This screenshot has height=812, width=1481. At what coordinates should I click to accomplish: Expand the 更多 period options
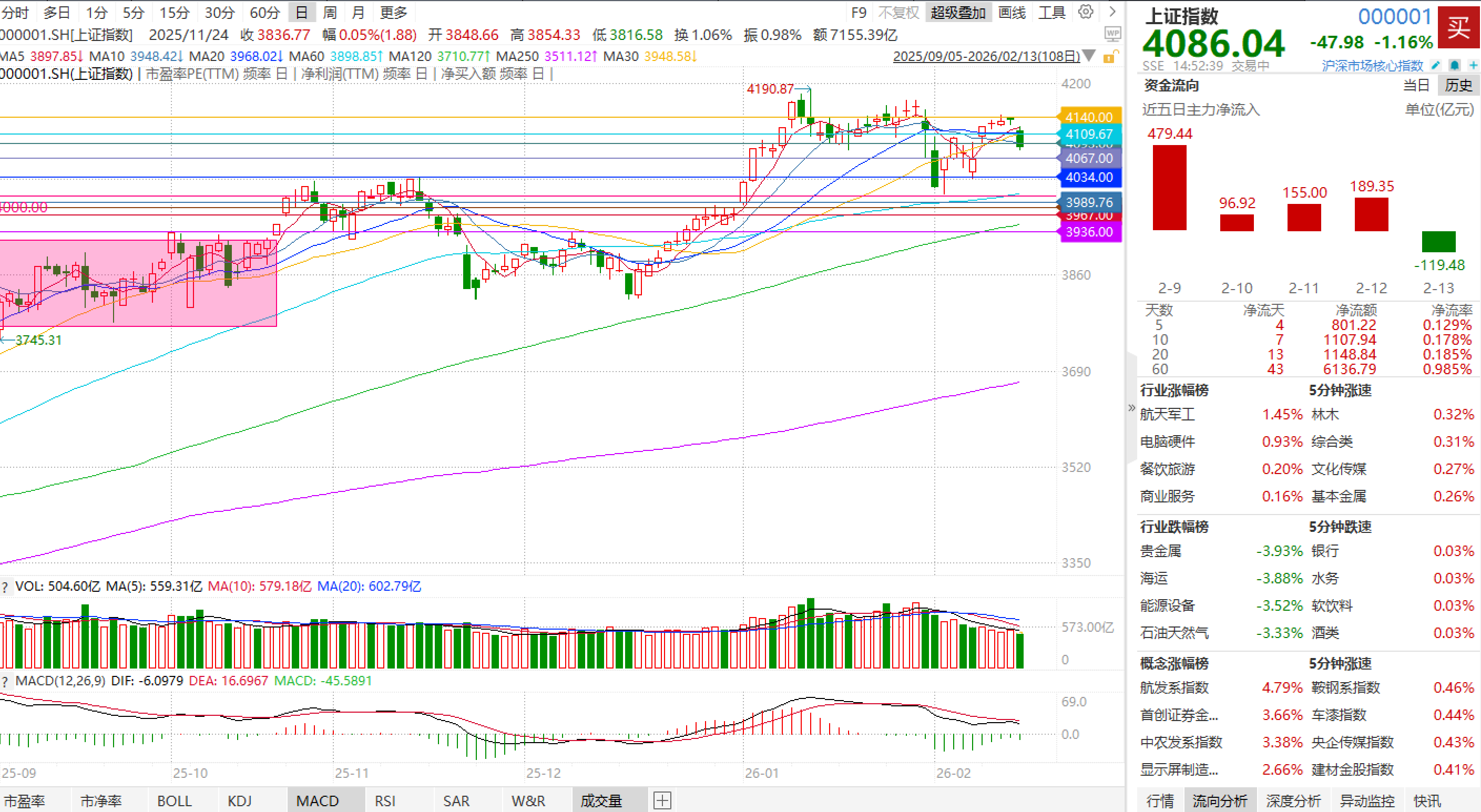(393, 12)
